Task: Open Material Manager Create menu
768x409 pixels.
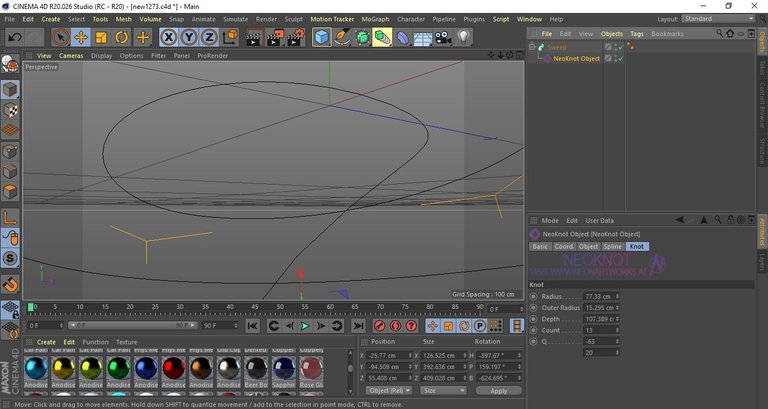Action: click(46, 342)
